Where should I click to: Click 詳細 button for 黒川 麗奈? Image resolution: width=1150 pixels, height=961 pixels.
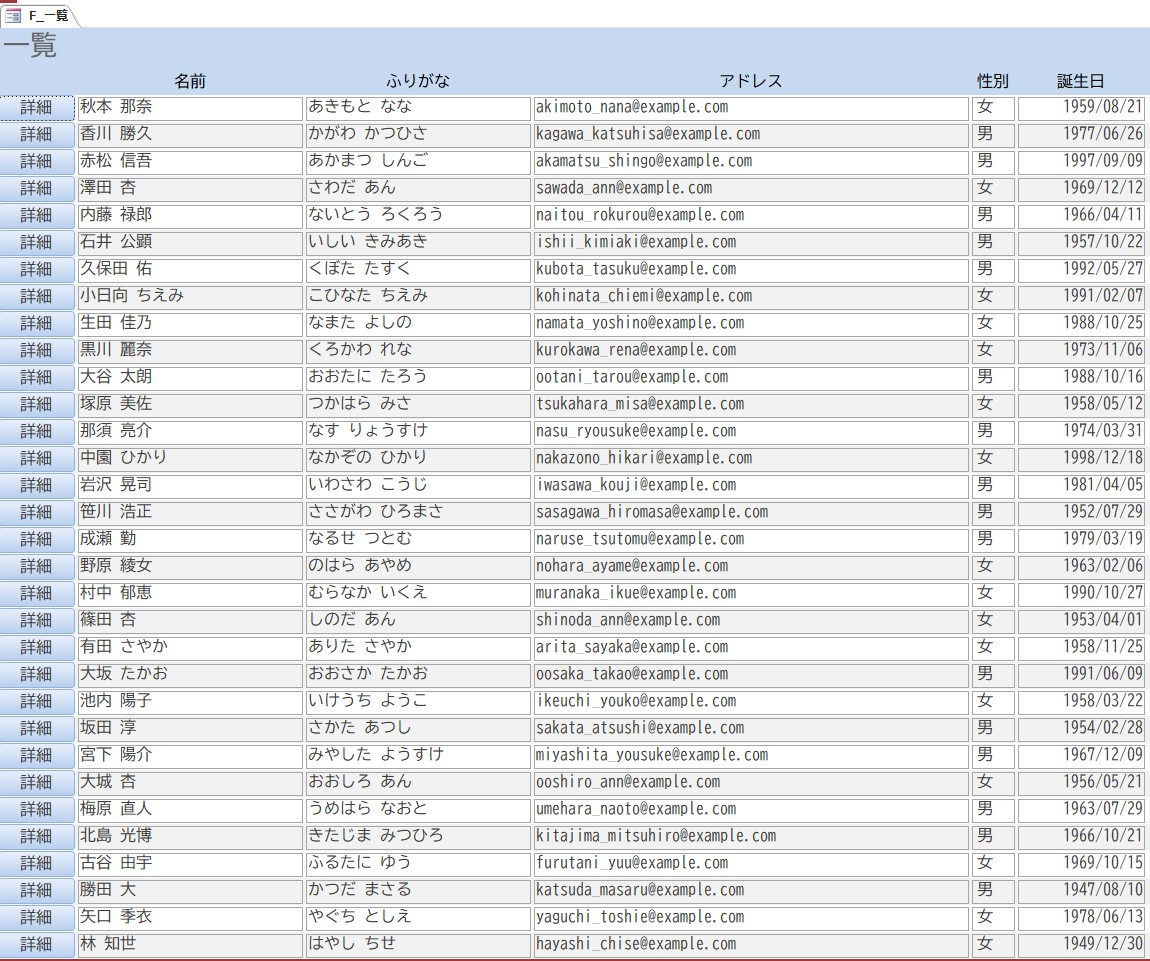pos(37,351)
